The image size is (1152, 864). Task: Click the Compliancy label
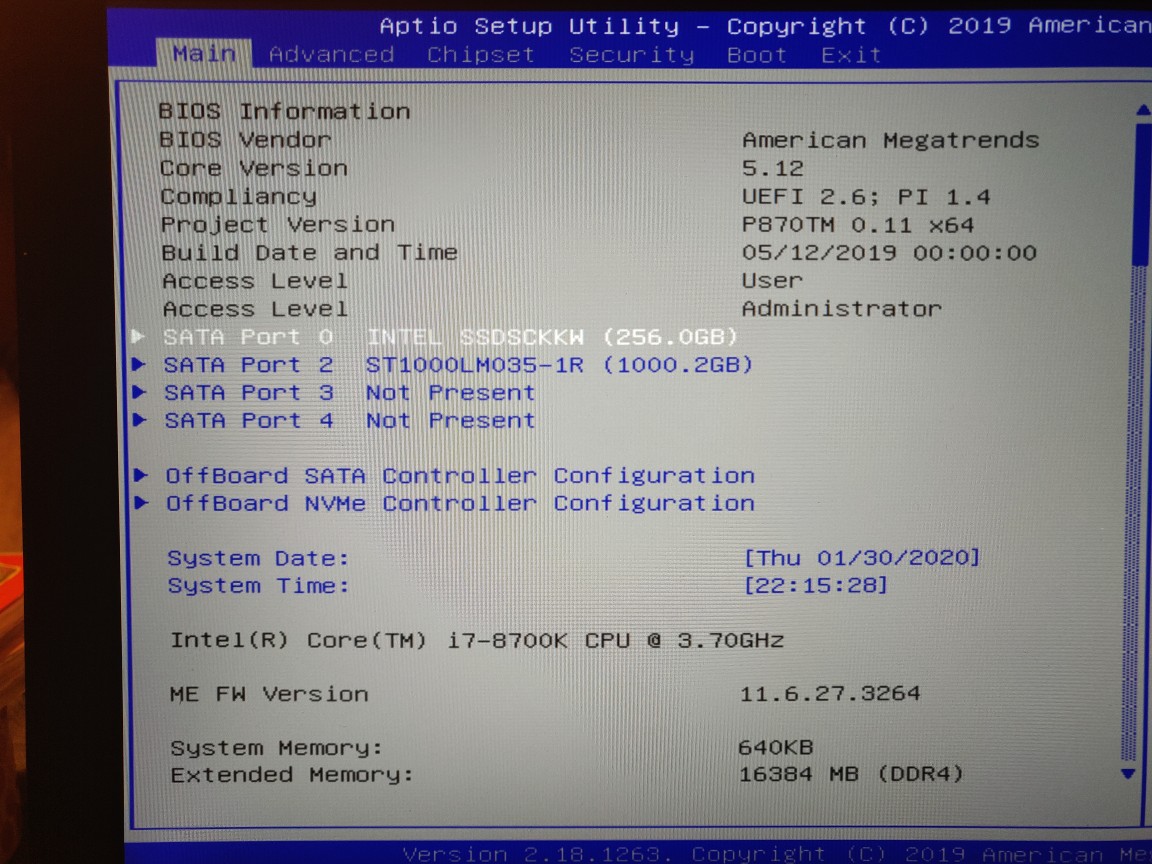tap(239, 196)
